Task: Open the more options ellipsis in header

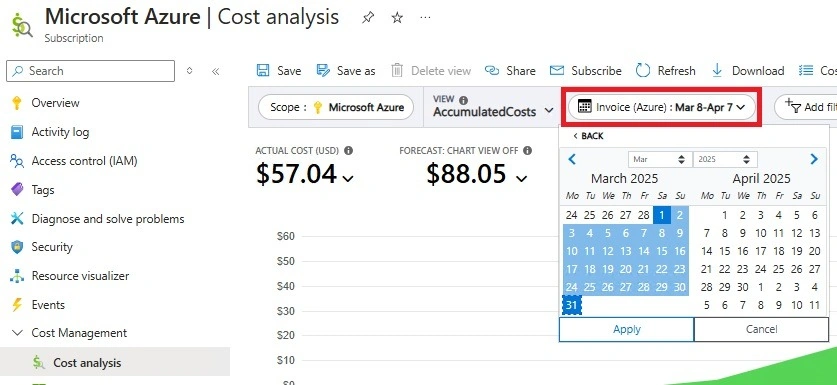Action: (425, 18)
